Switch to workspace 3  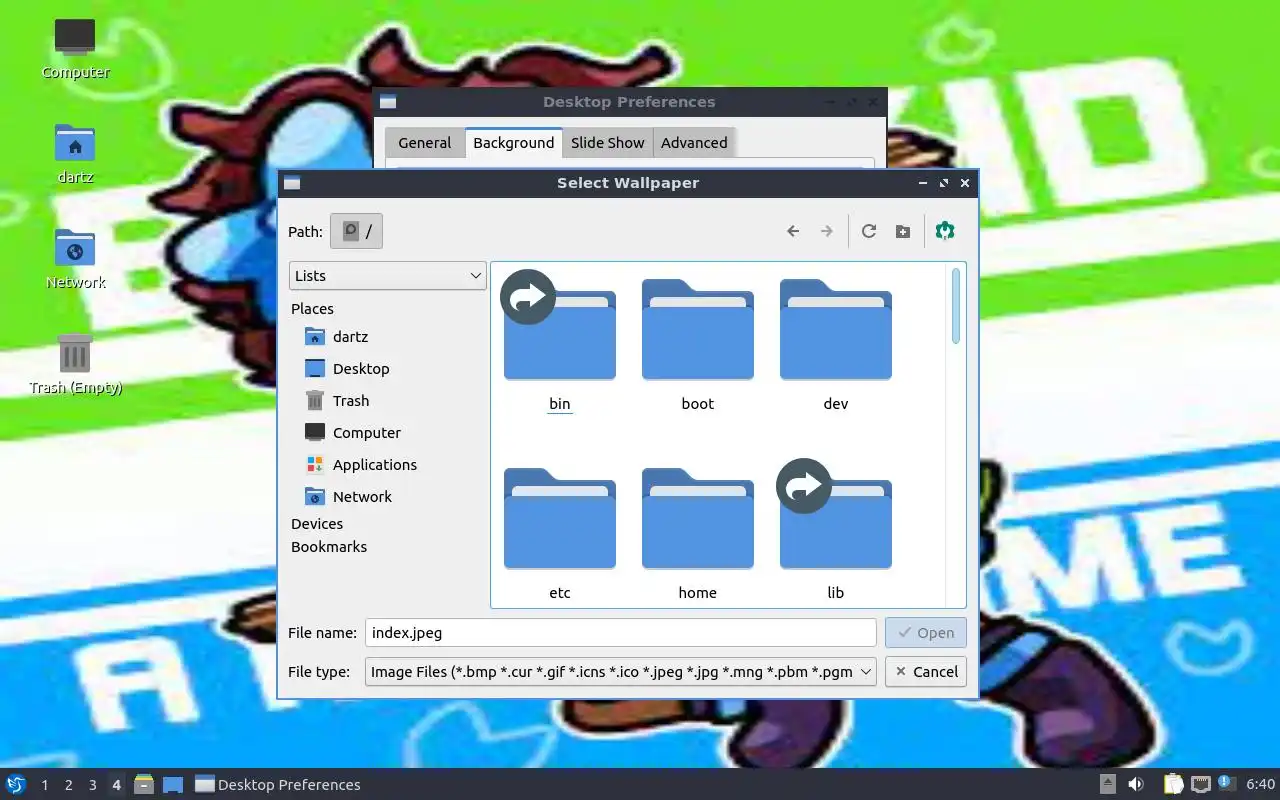click(x=93, y=785)
